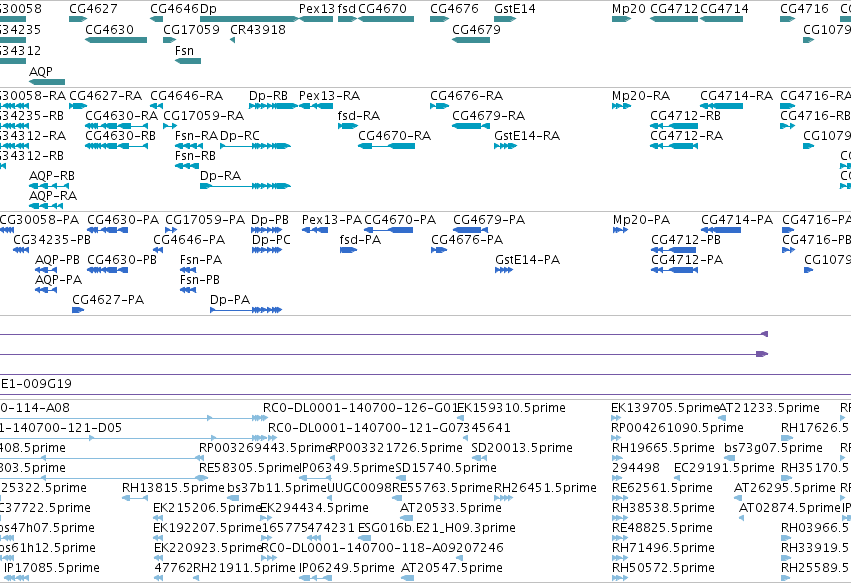Screen dimensions: 851x583
Task: Select the CG4670-PA protein label
Action: [x=400, y=220]
